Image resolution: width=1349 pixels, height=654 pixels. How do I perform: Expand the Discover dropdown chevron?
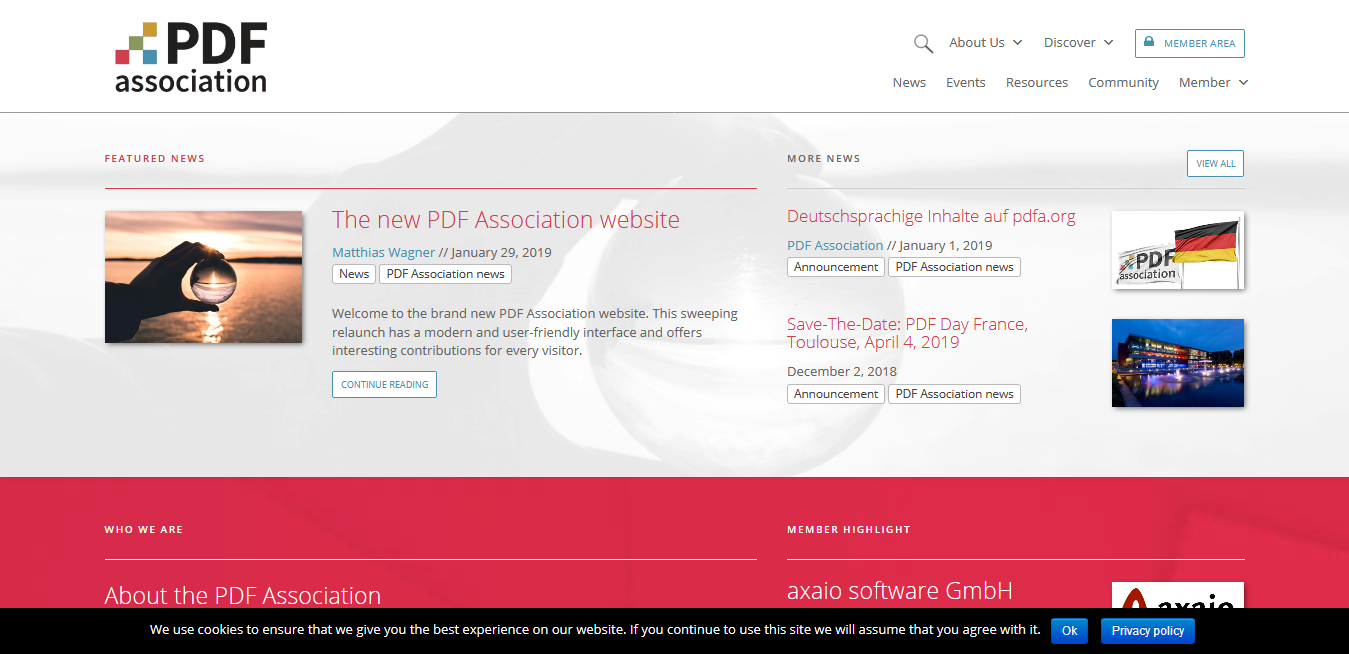[x=1108, y=43]
